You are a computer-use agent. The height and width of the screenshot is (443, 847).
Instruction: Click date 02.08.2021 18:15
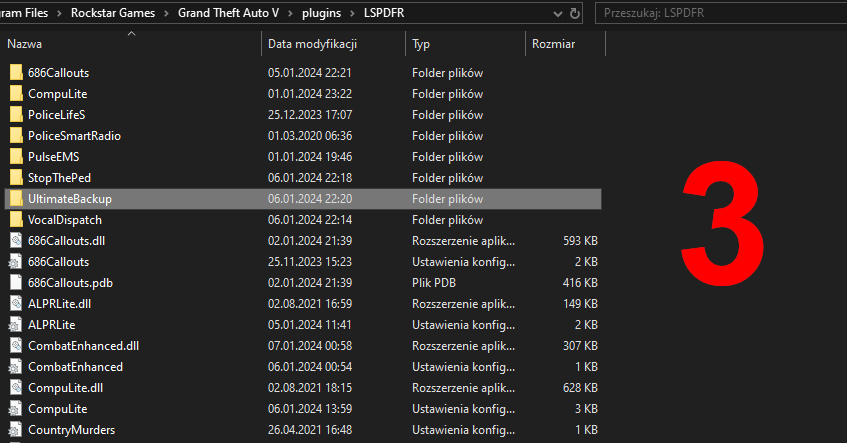click(310, 388)
